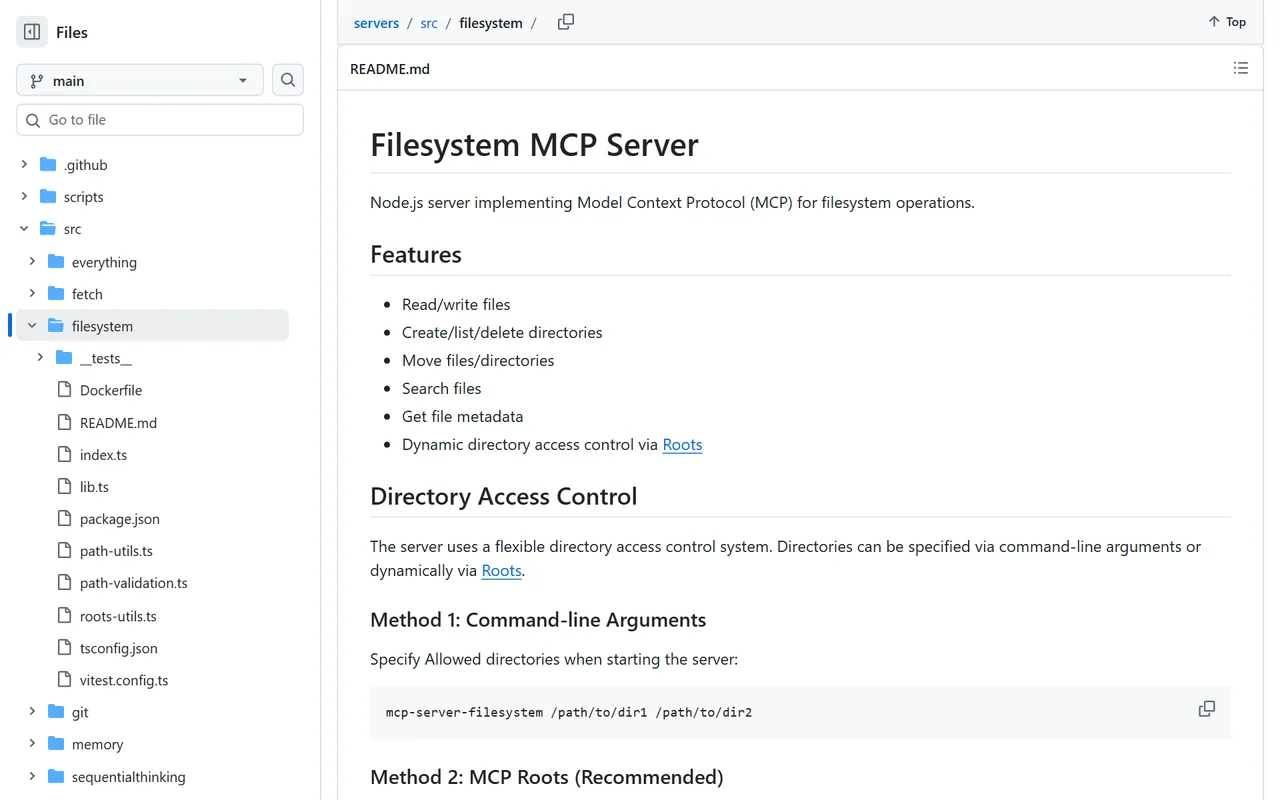Click the lib.ts file icon
This screenshot has height=800, width=1280.
point(64,486)
